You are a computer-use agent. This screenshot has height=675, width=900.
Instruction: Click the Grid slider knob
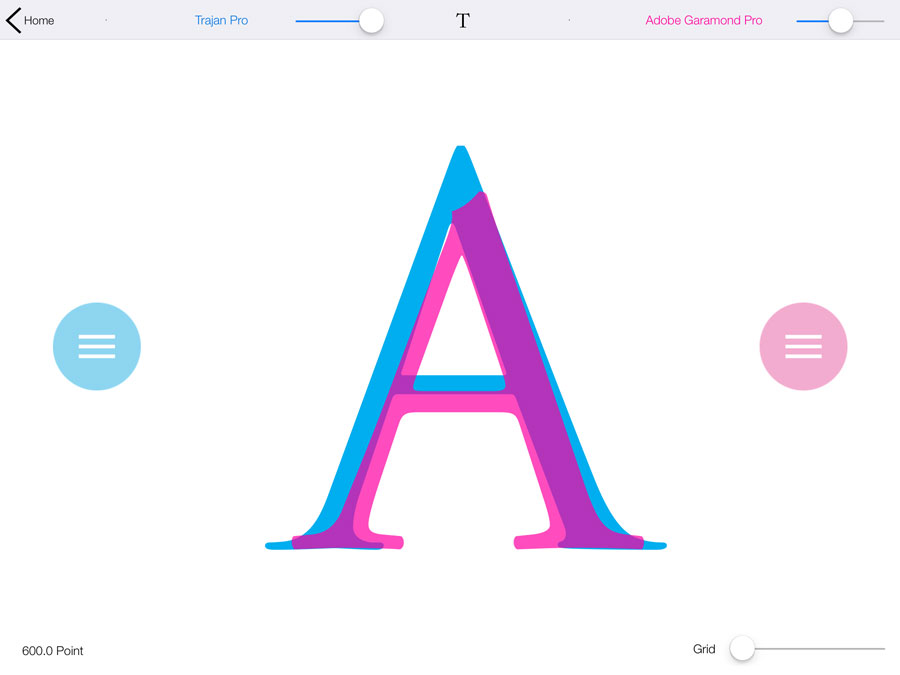click(742, 649)
